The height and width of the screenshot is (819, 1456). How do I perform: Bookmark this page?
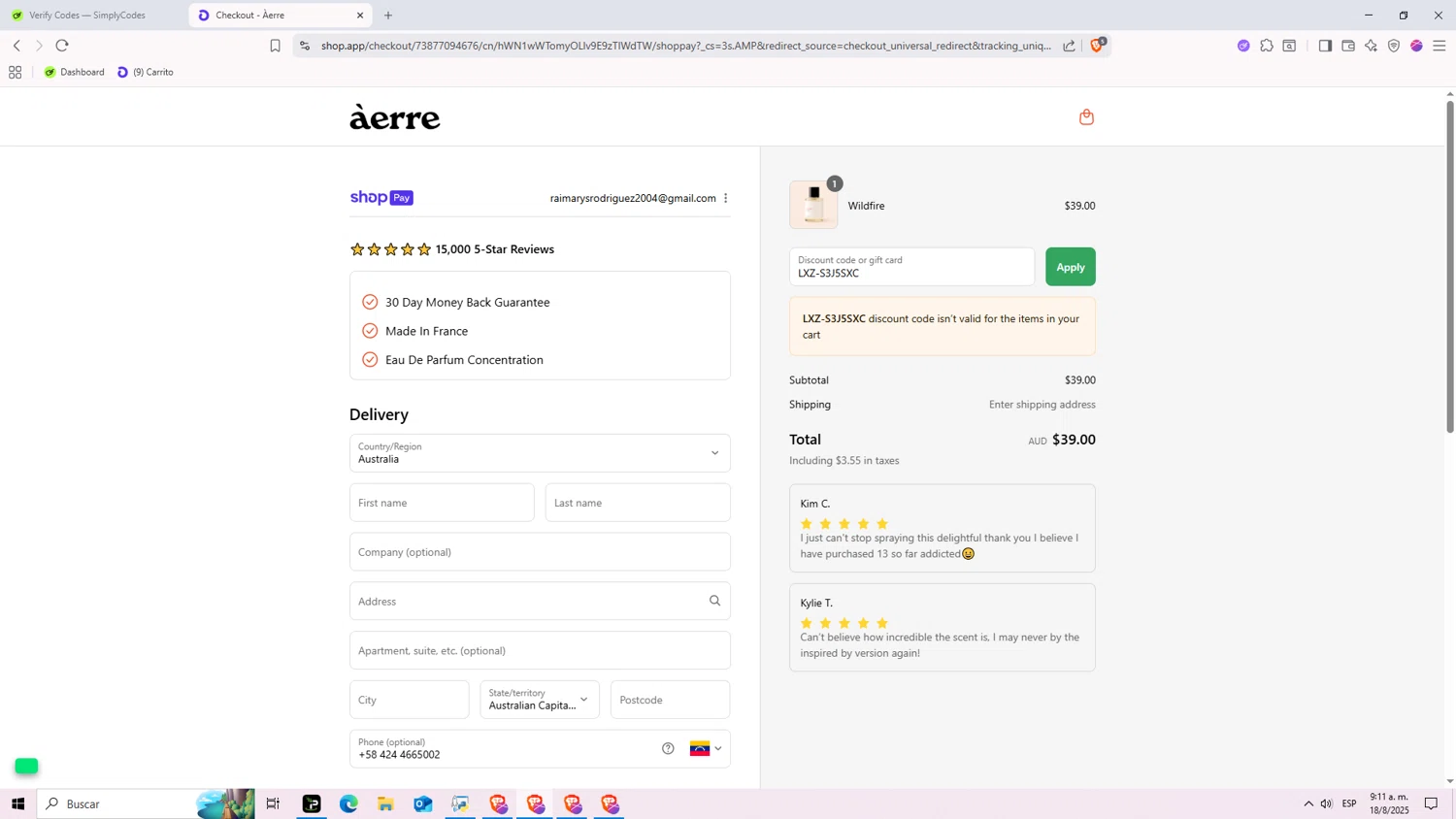(275, 46)
